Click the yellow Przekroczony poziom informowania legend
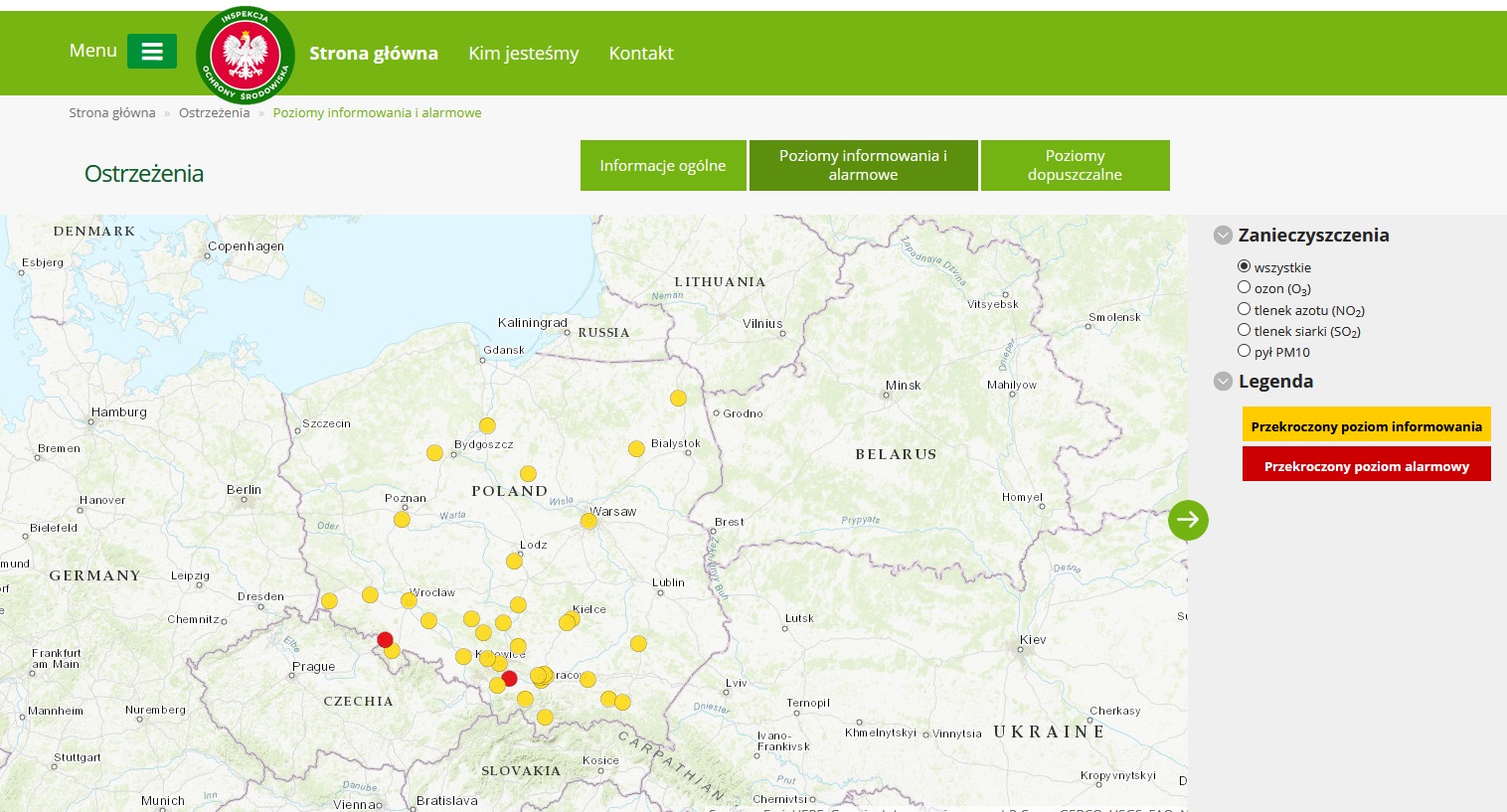Viewport: 1507px width, 812px height. (x=1367, y=424)
